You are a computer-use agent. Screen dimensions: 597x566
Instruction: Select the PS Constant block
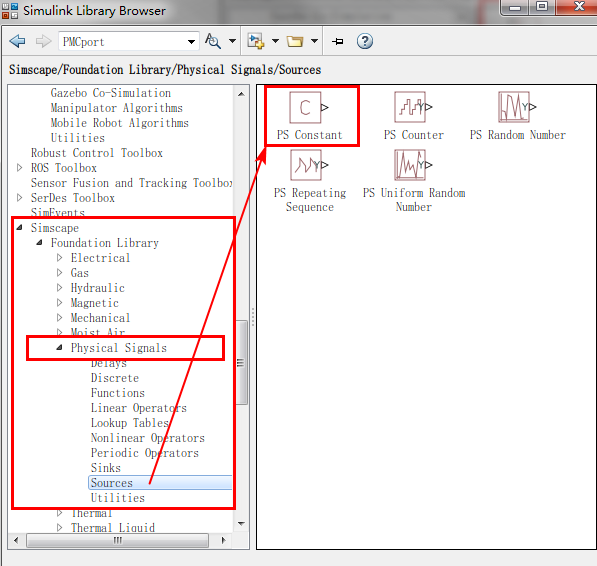(310, 116)
